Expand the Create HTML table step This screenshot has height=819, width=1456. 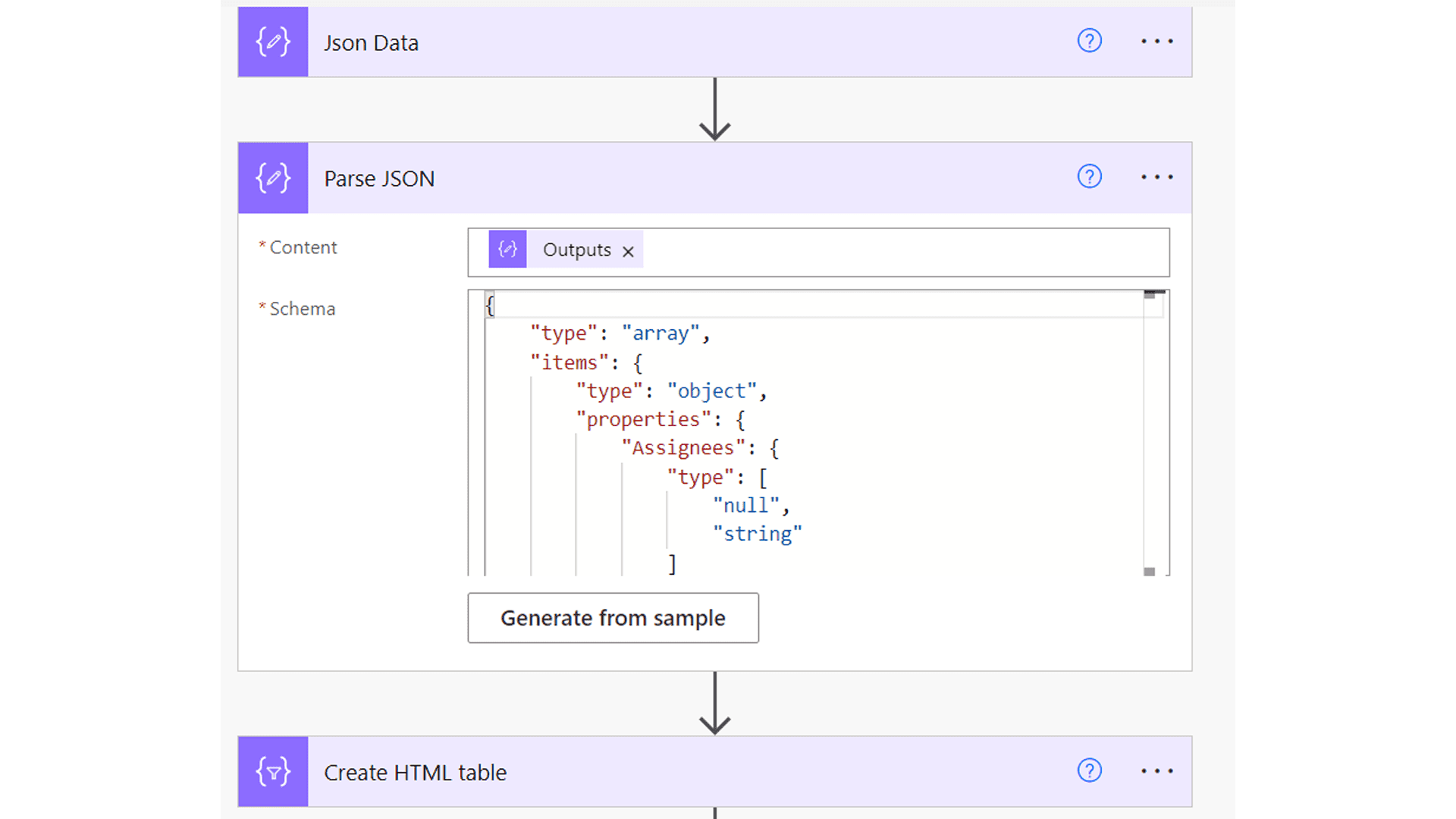tap(682, 771)
